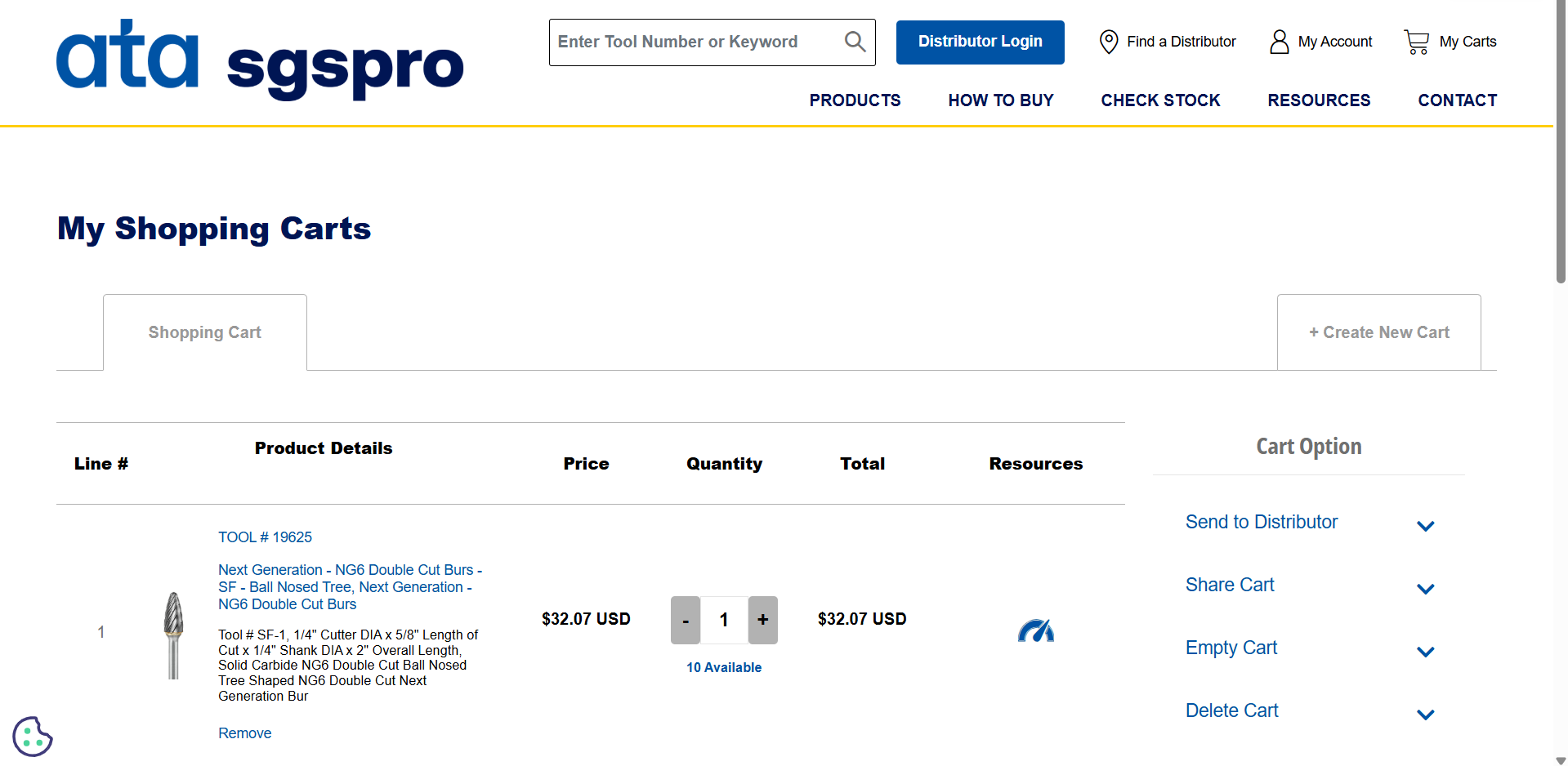Open the PRODUCTS menu

855,100
